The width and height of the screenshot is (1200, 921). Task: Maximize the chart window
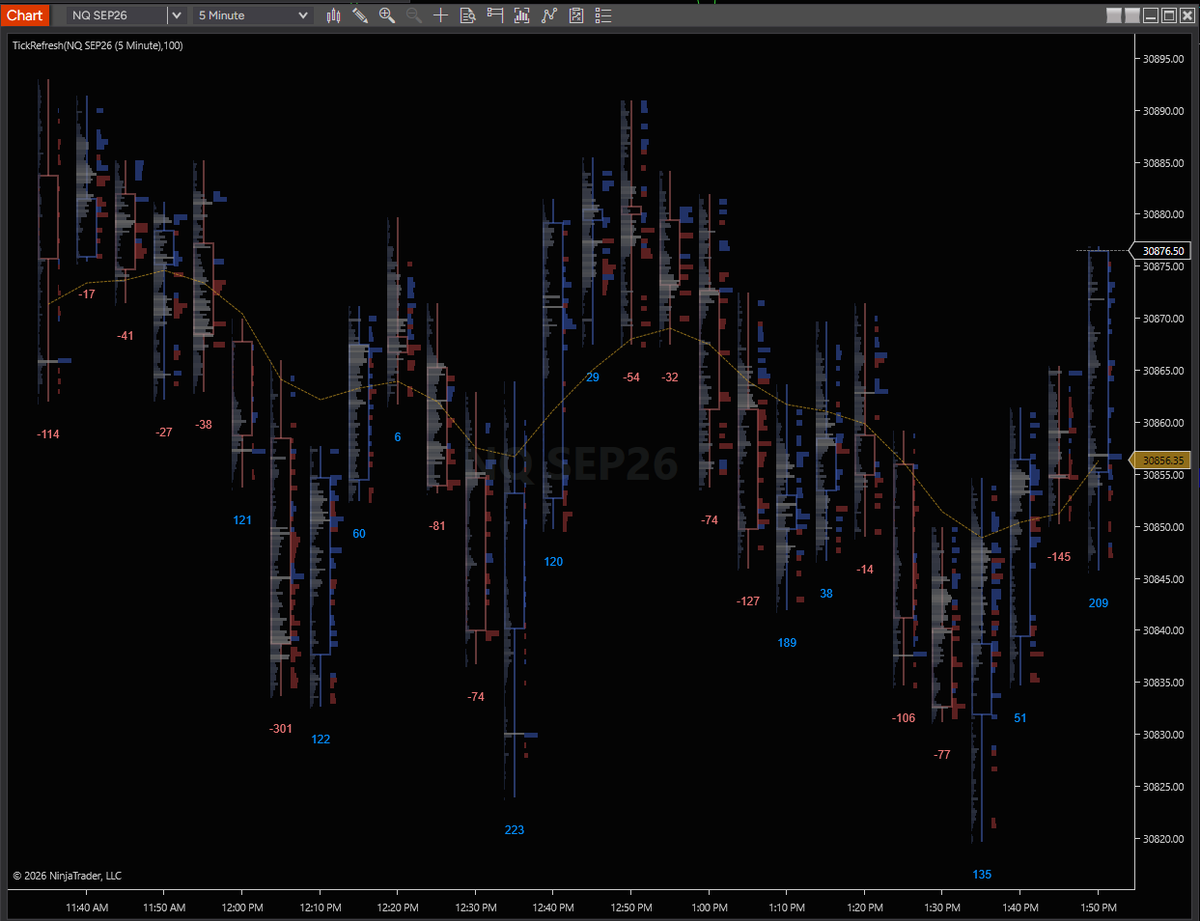point(1169,15)
